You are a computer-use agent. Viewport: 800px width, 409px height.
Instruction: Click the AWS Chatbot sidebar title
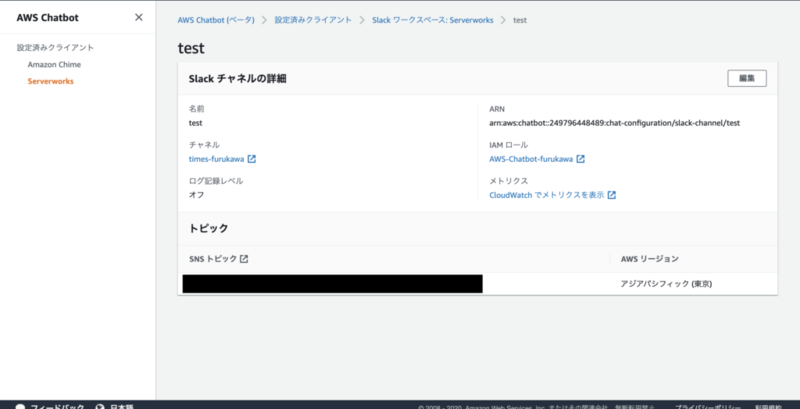click(x=47, y=18)
